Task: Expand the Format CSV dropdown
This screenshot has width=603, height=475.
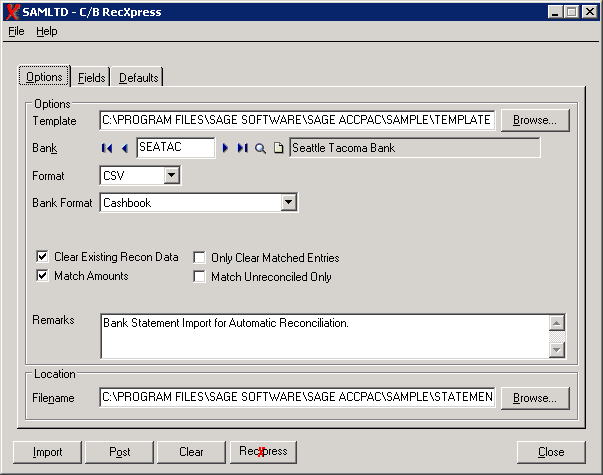Action: 171,176
